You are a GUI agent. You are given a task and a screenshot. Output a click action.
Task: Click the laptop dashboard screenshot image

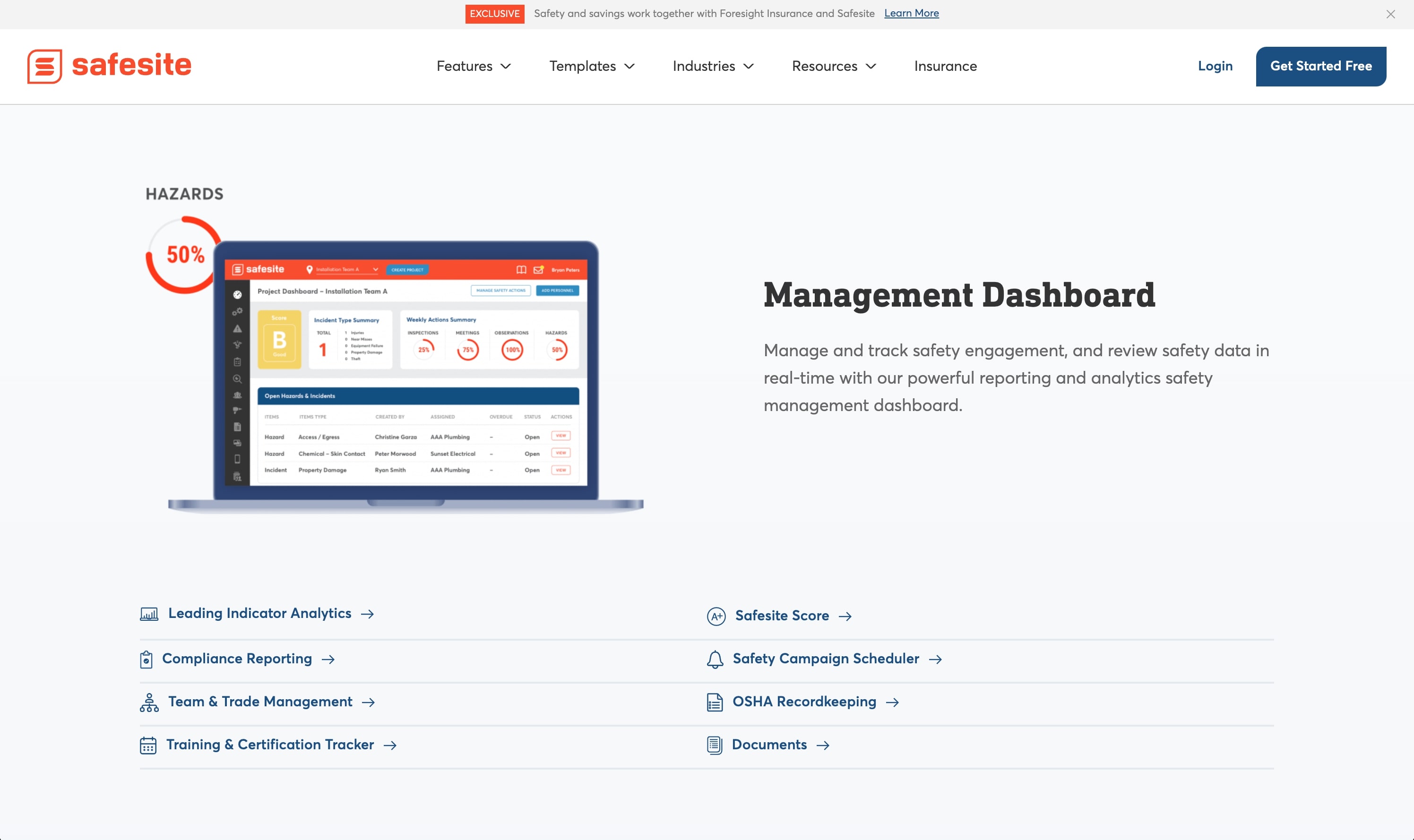(406, 374)
